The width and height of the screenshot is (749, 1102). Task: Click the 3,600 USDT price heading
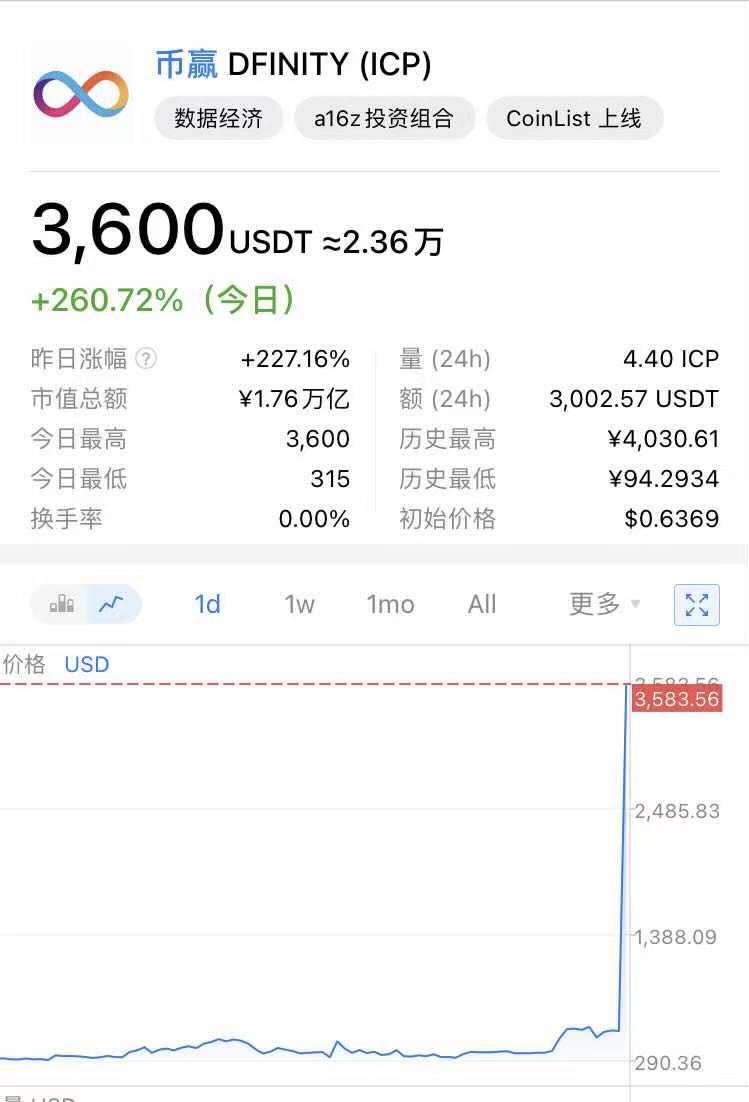[128, 230]
